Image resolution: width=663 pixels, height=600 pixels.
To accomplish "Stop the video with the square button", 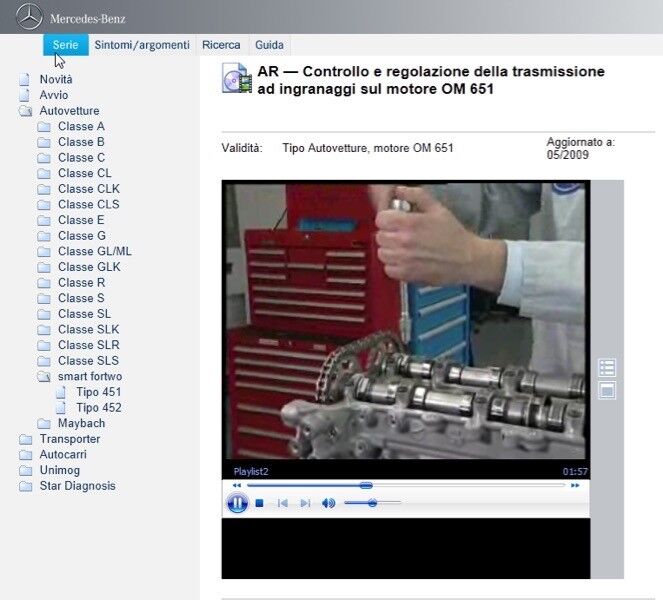I will pos(260,503).
